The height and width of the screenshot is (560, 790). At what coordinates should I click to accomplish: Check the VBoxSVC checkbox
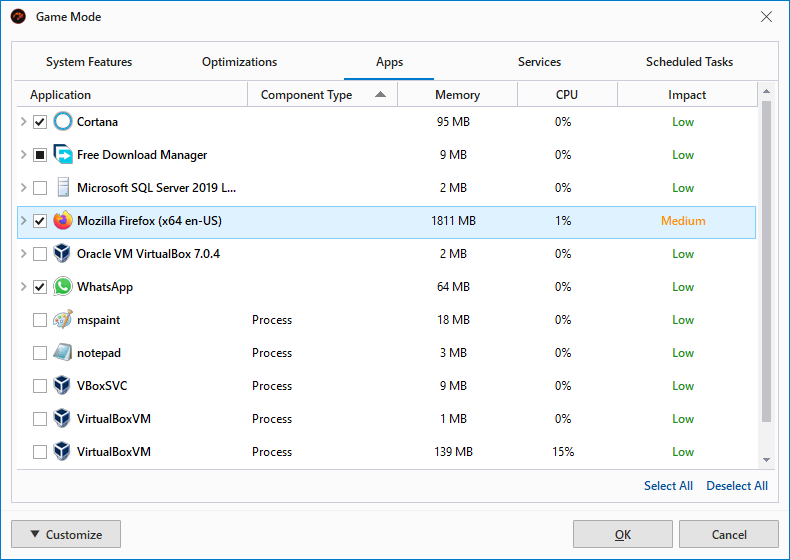click(x=40, y=386)
